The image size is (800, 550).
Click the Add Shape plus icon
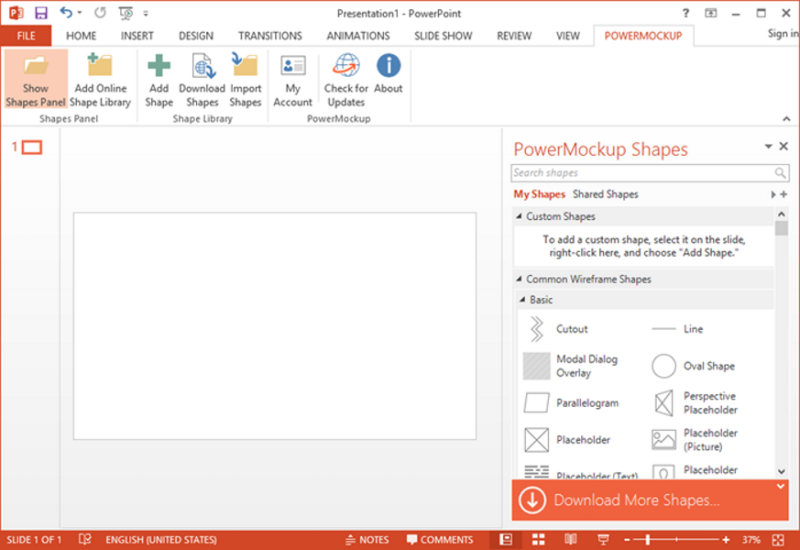(x=159, y=66)
